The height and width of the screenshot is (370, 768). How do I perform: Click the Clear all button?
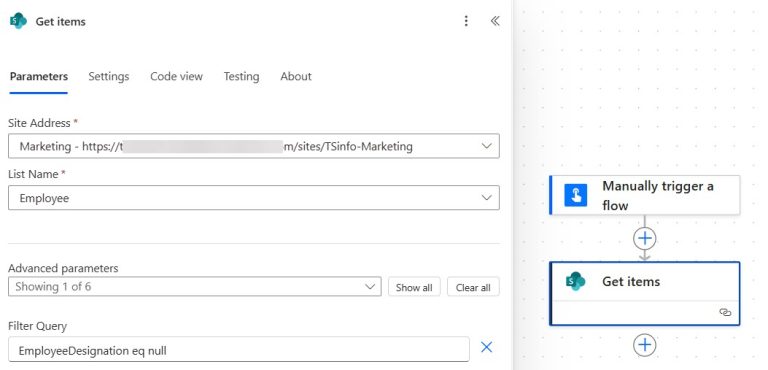coord(473,287)
